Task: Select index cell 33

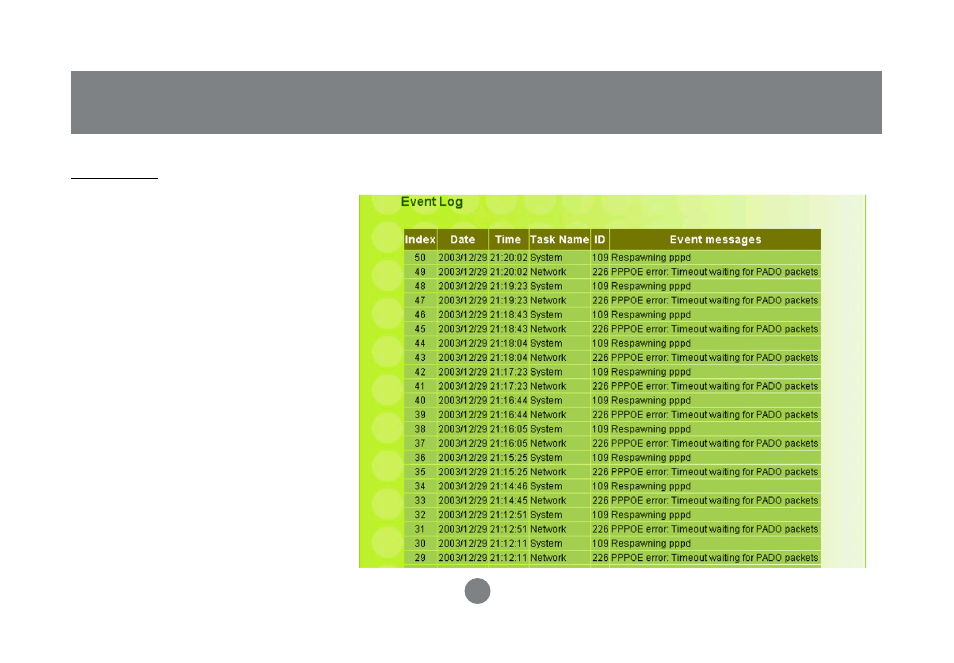Action: pyautogui.click(x=420, y=501)
